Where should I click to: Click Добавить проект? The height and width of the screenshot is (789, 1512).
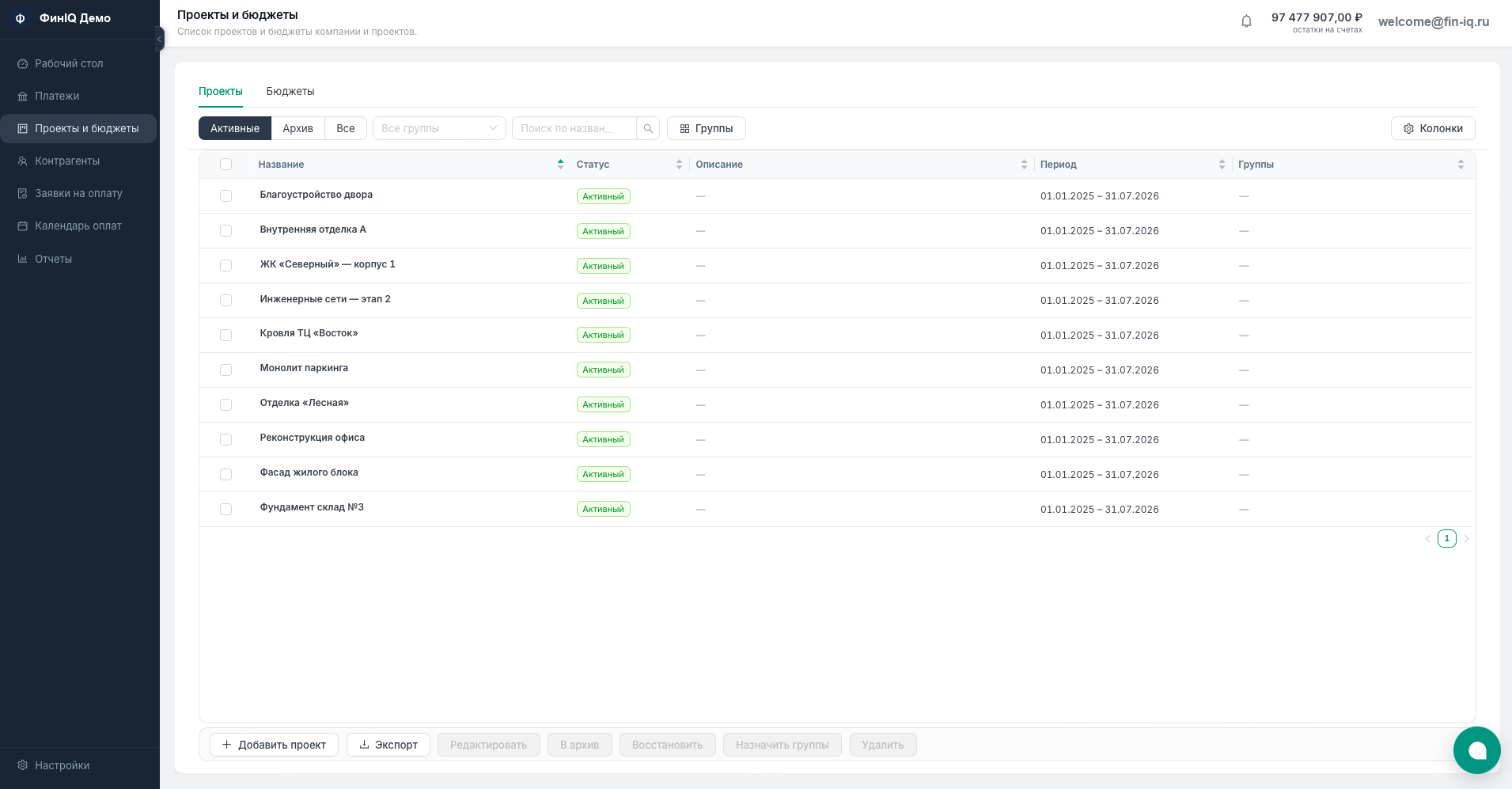(x=274, y=745)
